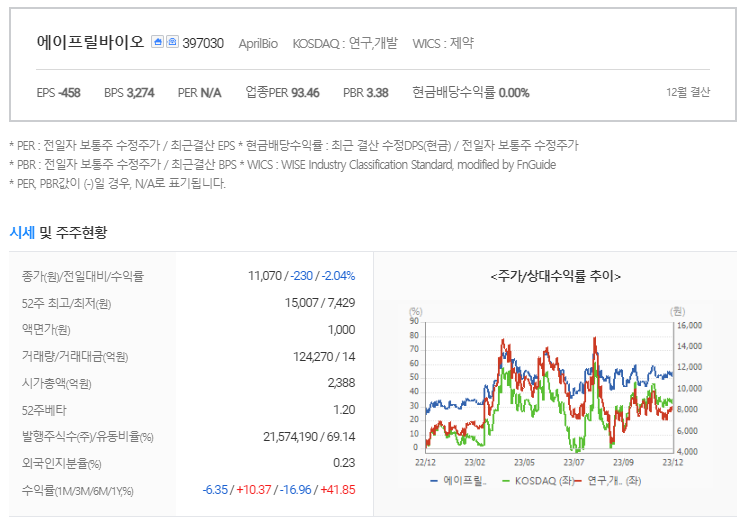Screen dimensions: 744x517
Task: Click the +41.85 one-year return
Action: point(338,489)
